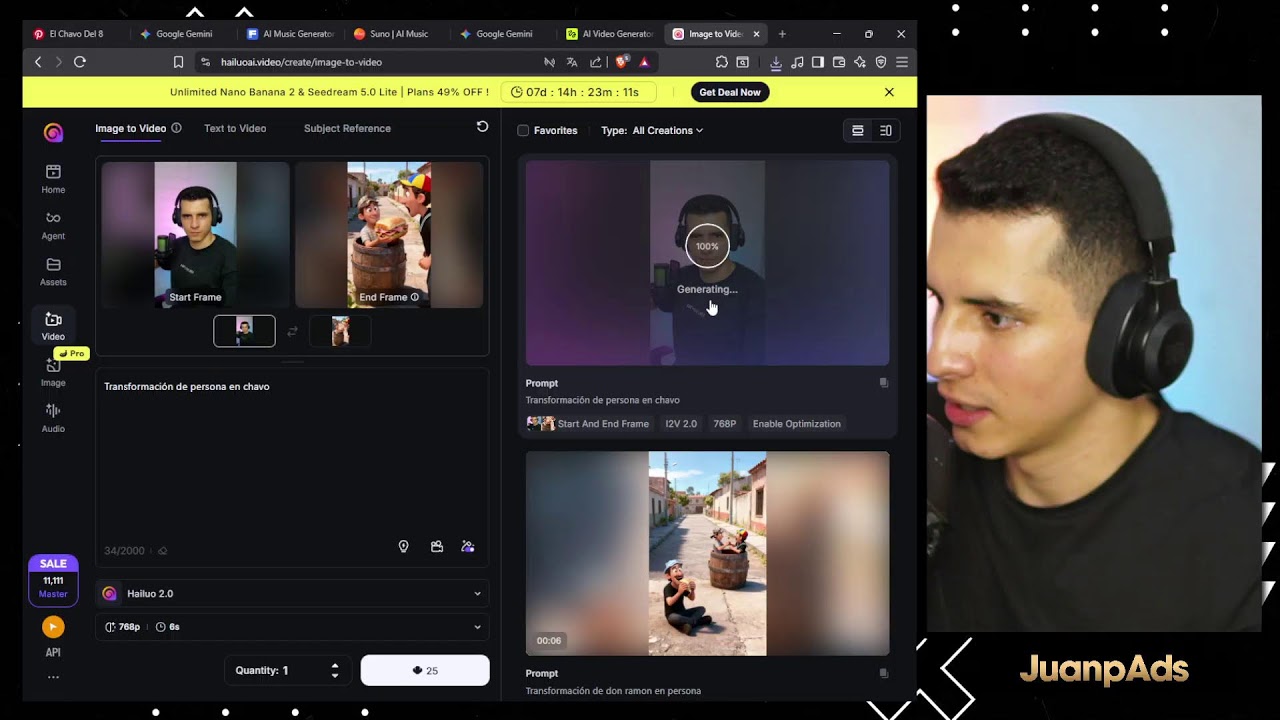Select the Video tool in sidebar
Image resolution: width=1280 pixels, height=720 pixels.
click(53, 326)
